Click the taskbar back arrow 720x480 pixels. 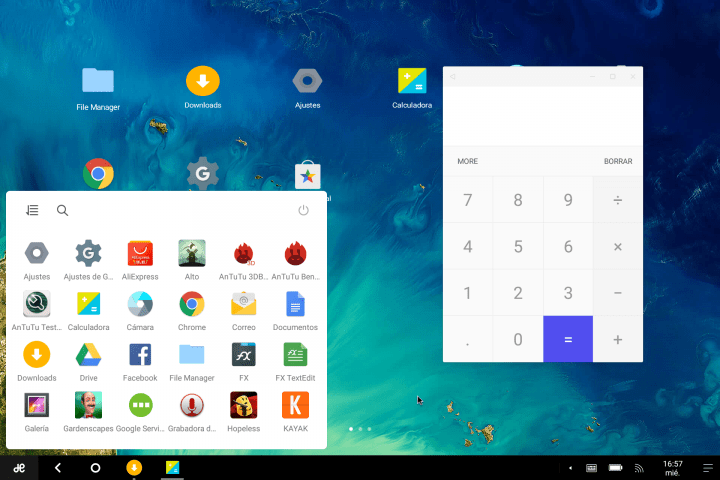point(58,468)
